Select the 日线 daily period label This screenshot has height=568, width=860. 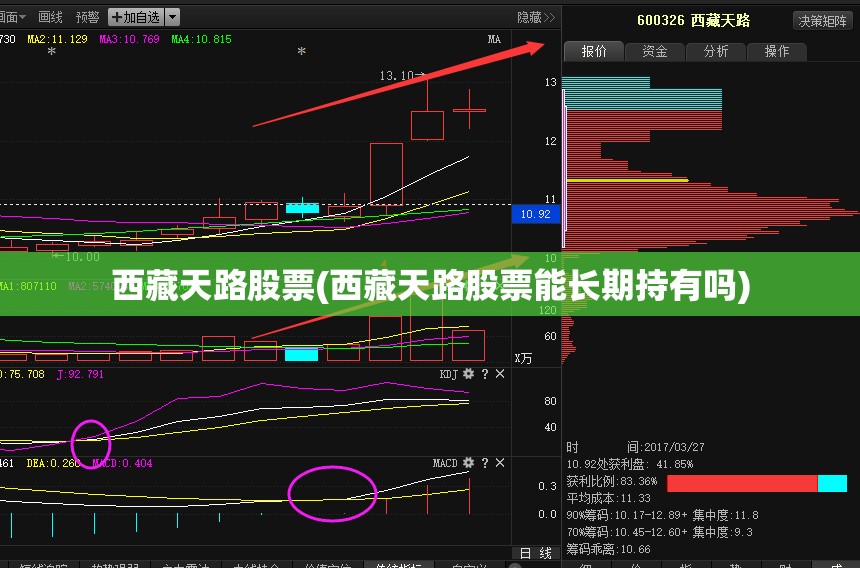point(535,553)
